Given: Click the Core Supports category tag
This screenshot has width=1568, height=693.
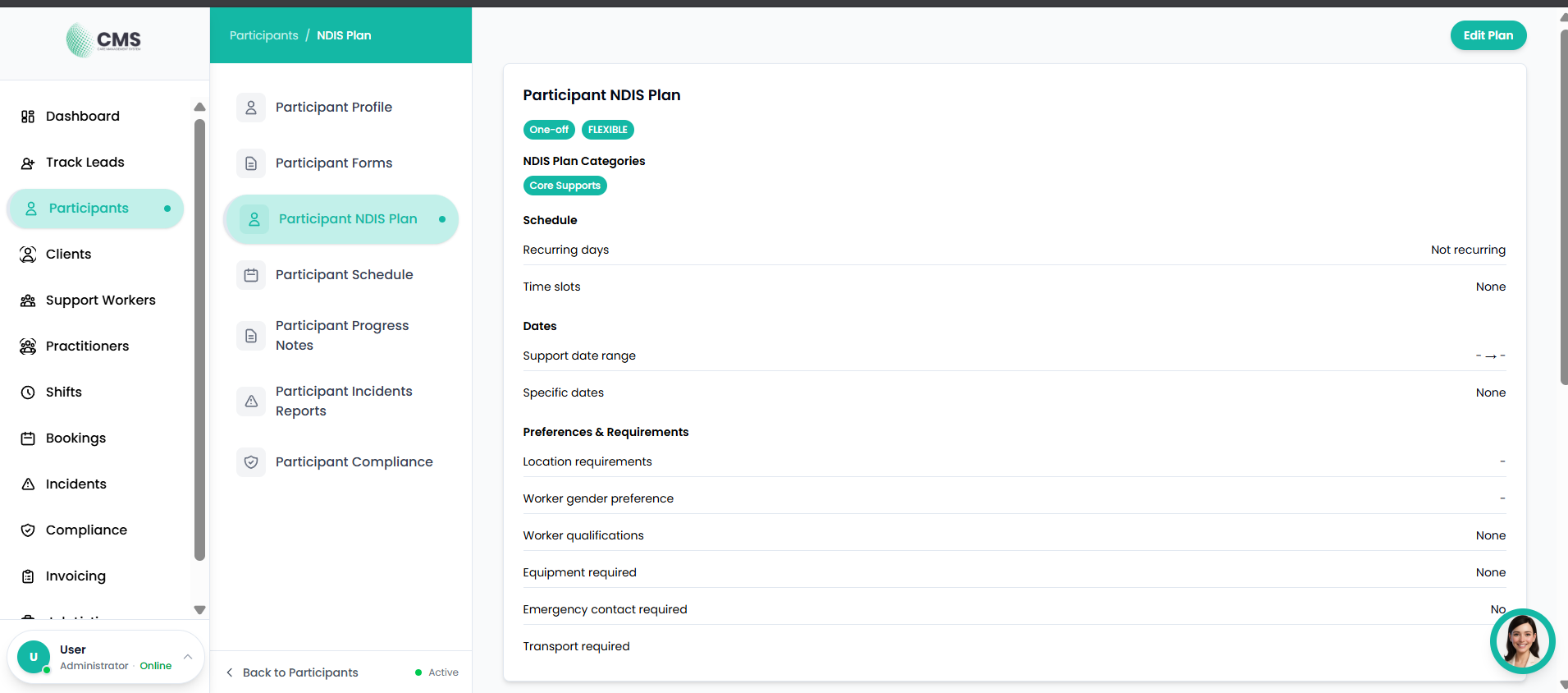Looking at the screenshot, I should [x=565, y=186].
